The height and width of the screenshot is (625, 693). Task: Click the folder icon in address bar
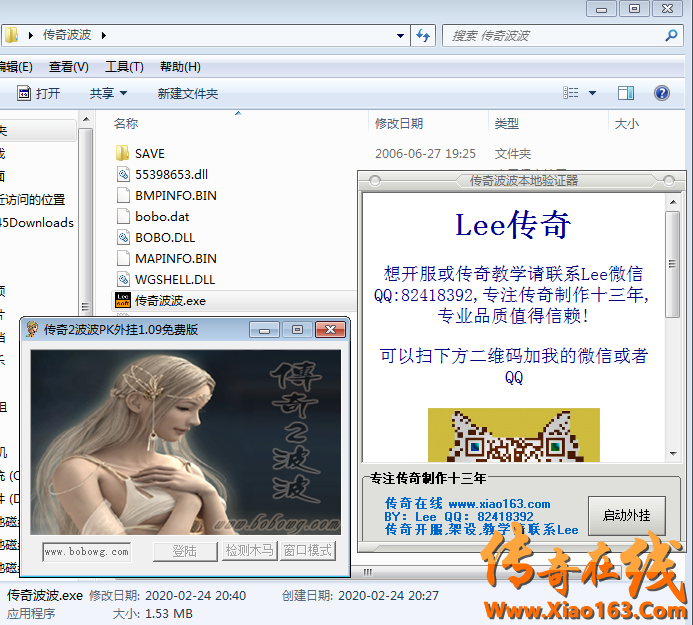point(11,35)
